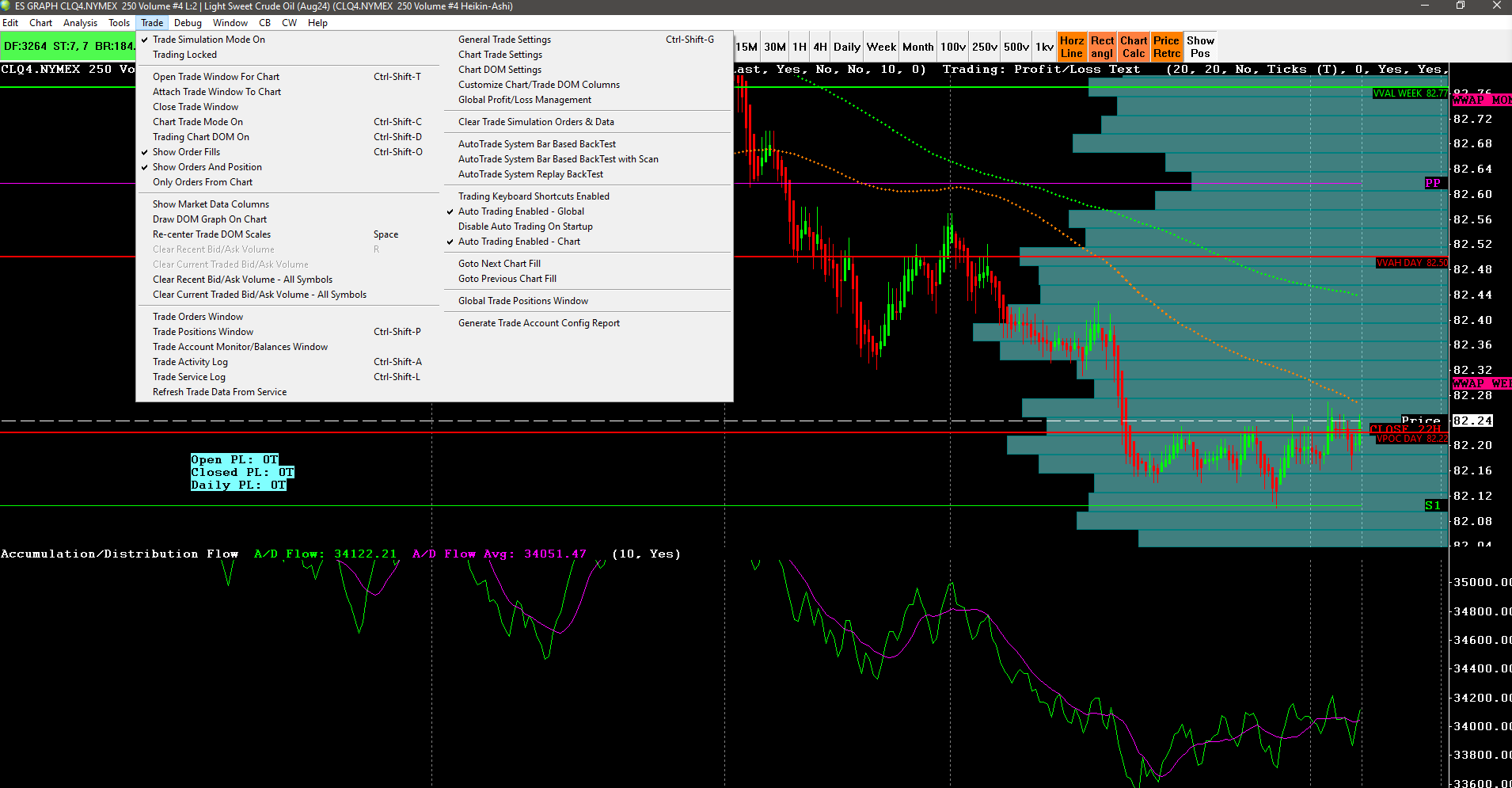Select Refresh Trade Data From Service
This screenshot has width=1512, height=788.
pyautogui.click(x=287, y=392)
